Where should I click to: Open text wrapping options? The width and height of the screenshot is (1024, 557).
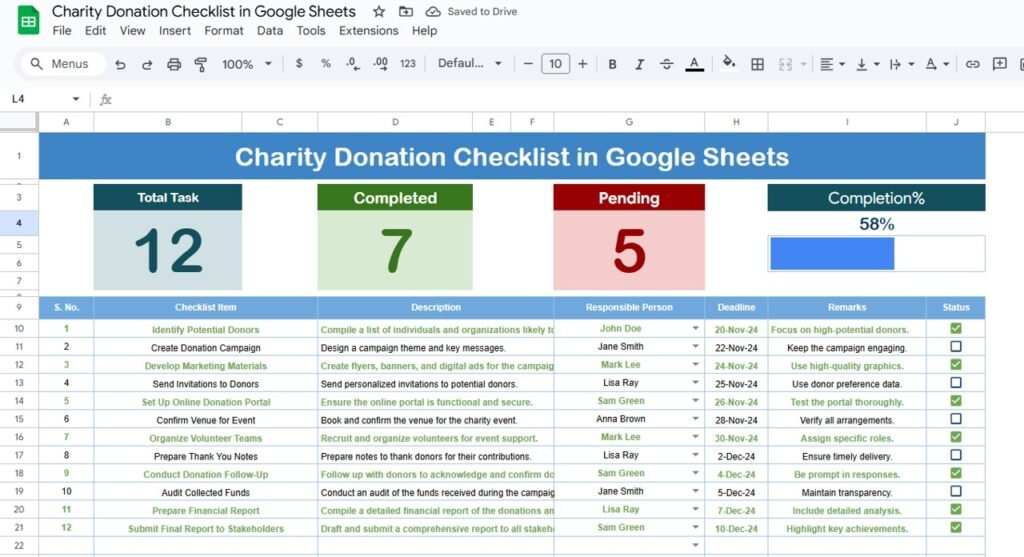tap(901, 64)
